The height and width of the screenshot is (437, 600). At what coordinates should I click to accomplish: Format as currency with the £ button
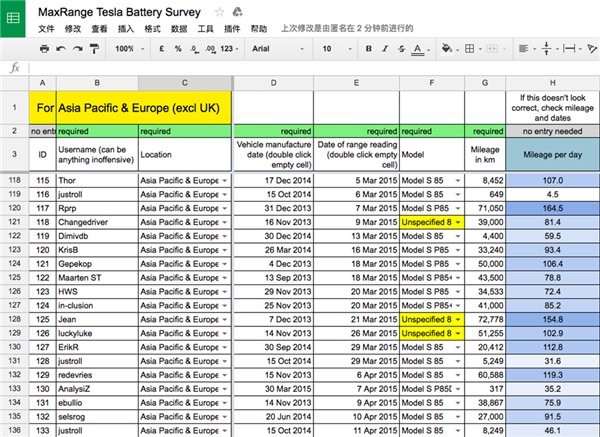161,49
